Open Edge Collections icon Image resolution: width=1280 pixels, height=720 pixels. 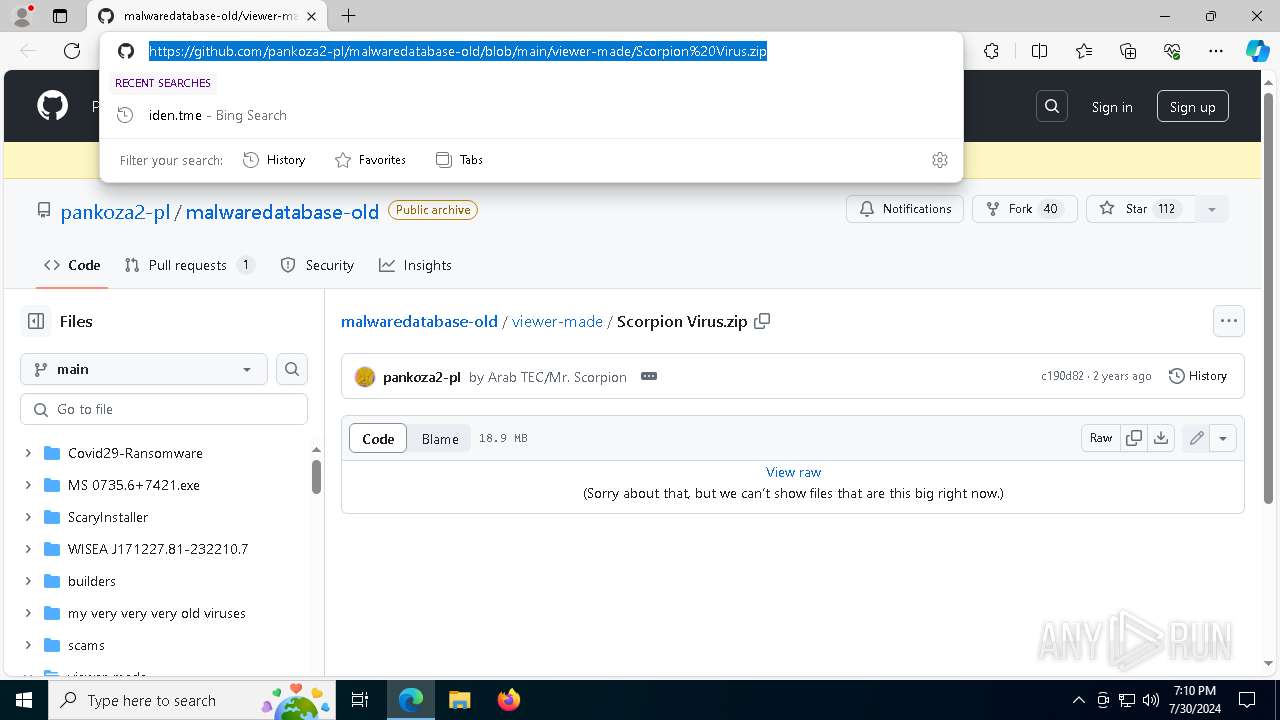1128,51
